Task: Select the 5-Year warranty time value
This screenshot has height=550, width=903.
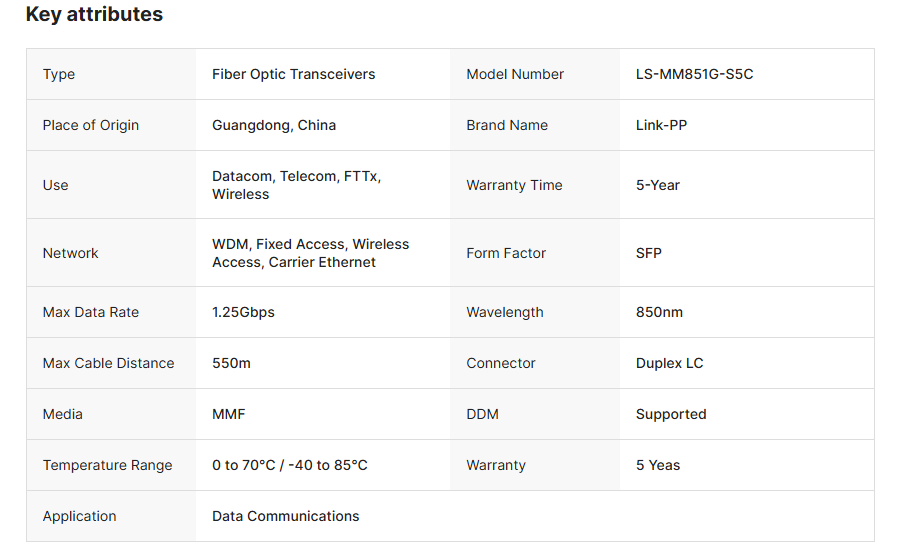Action: [x=658, y=185]
